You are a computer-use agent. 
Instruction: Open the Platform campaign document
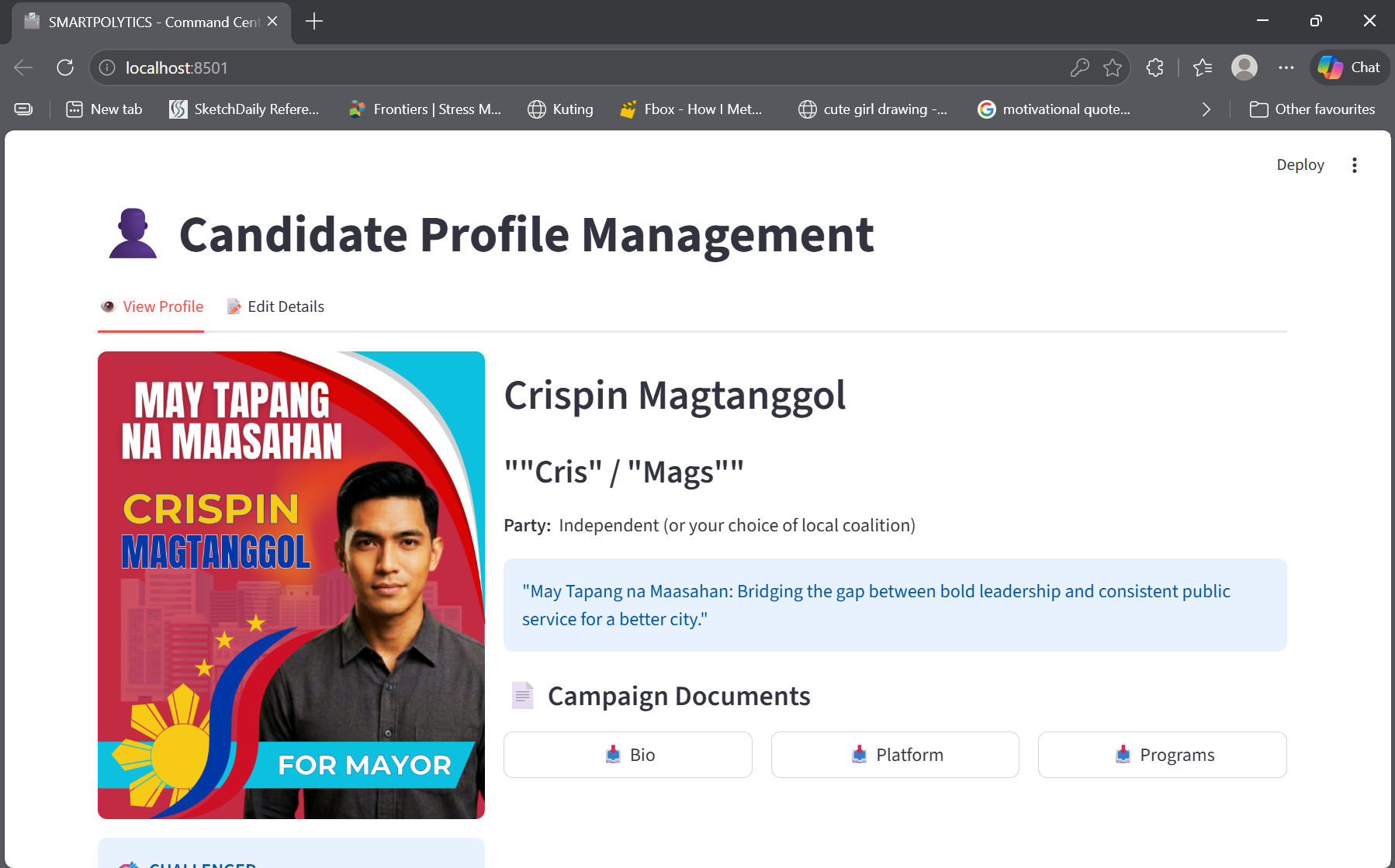pyautogui.click(x=895, y=754)
